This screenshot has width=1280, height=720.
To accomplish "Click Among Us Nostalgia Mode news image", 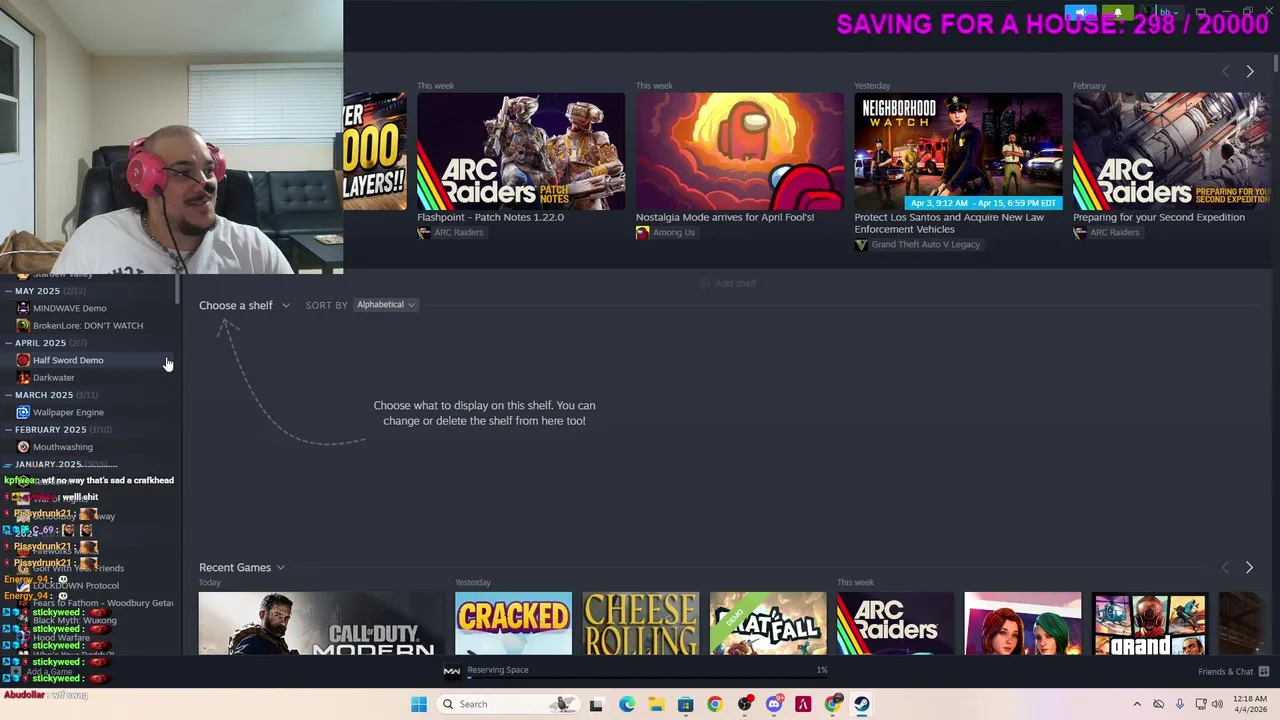I will click(740, 151).
